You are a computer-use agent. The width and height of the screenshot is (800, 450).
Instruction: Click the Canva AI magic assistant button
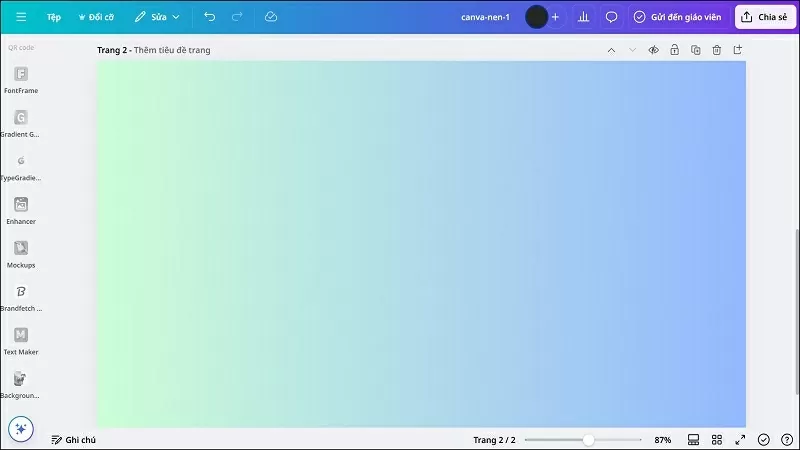pos(21,429)
